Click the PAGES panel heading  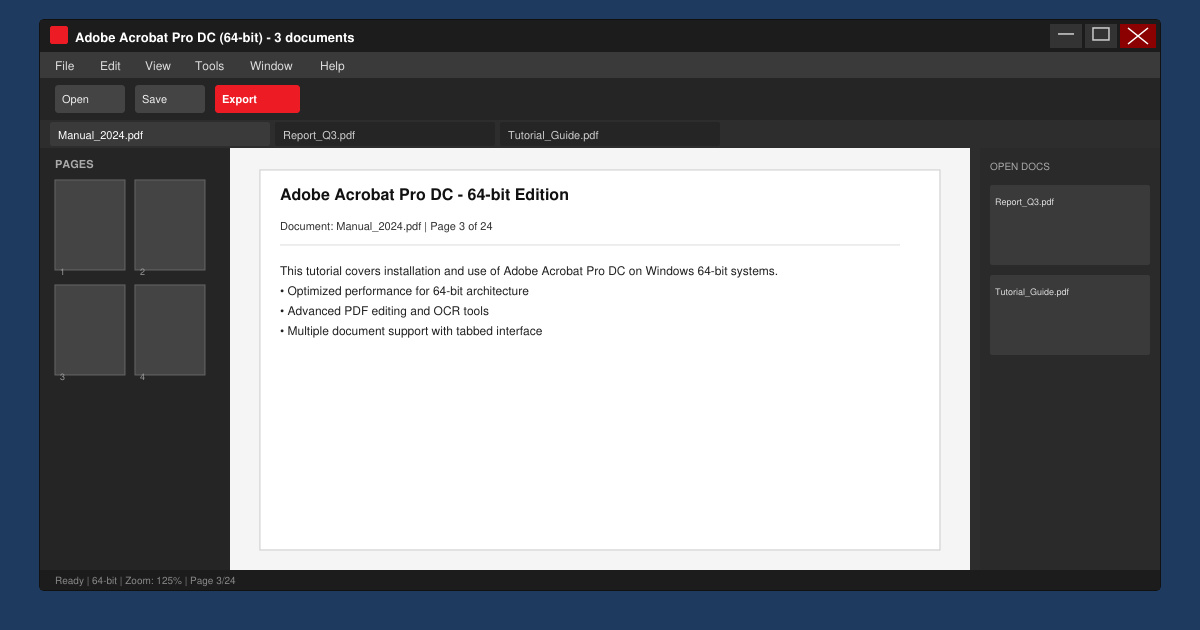pos(74,164)
